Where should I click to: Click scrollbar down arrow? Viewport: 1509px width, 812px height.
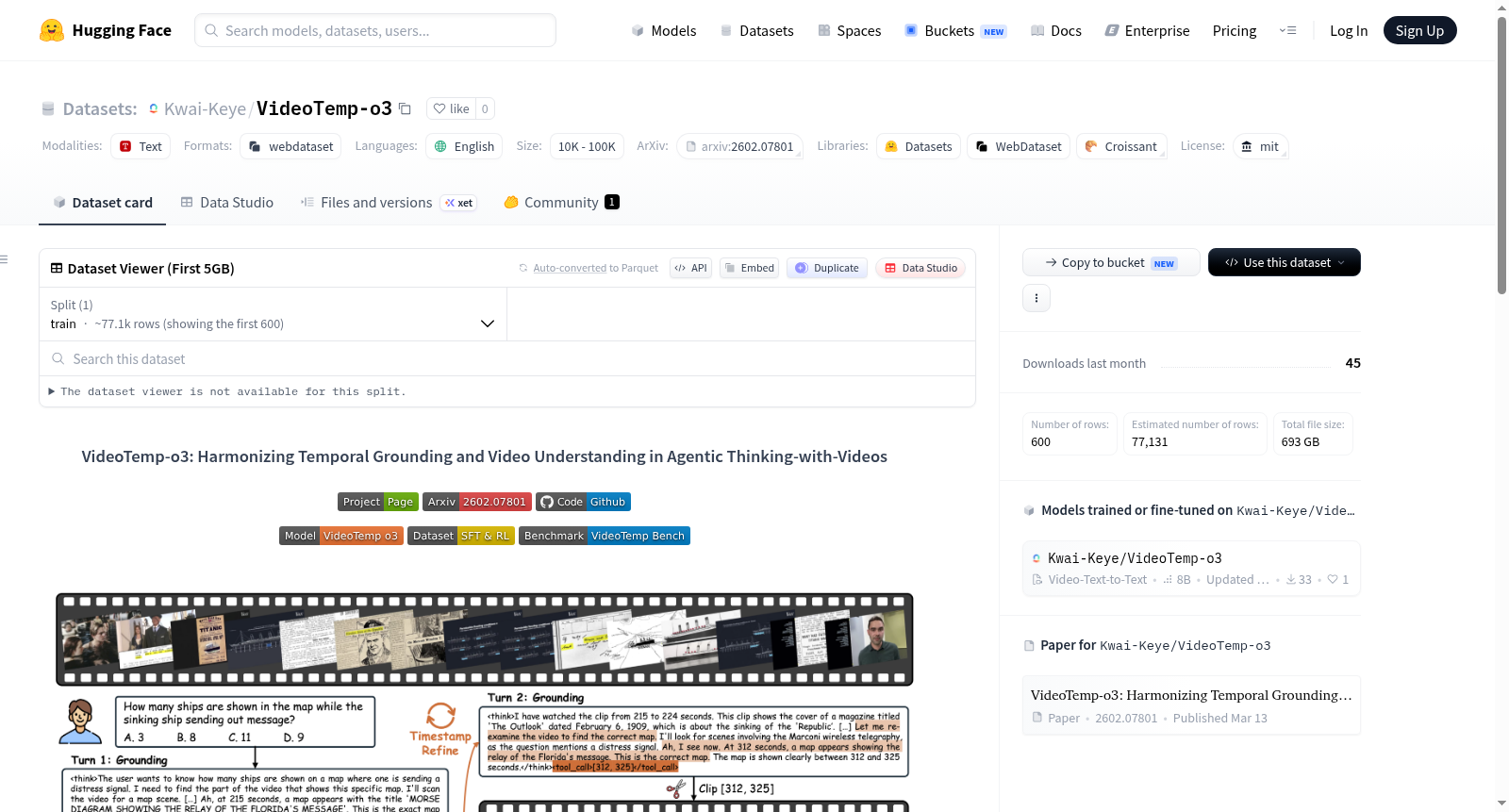1502,804
